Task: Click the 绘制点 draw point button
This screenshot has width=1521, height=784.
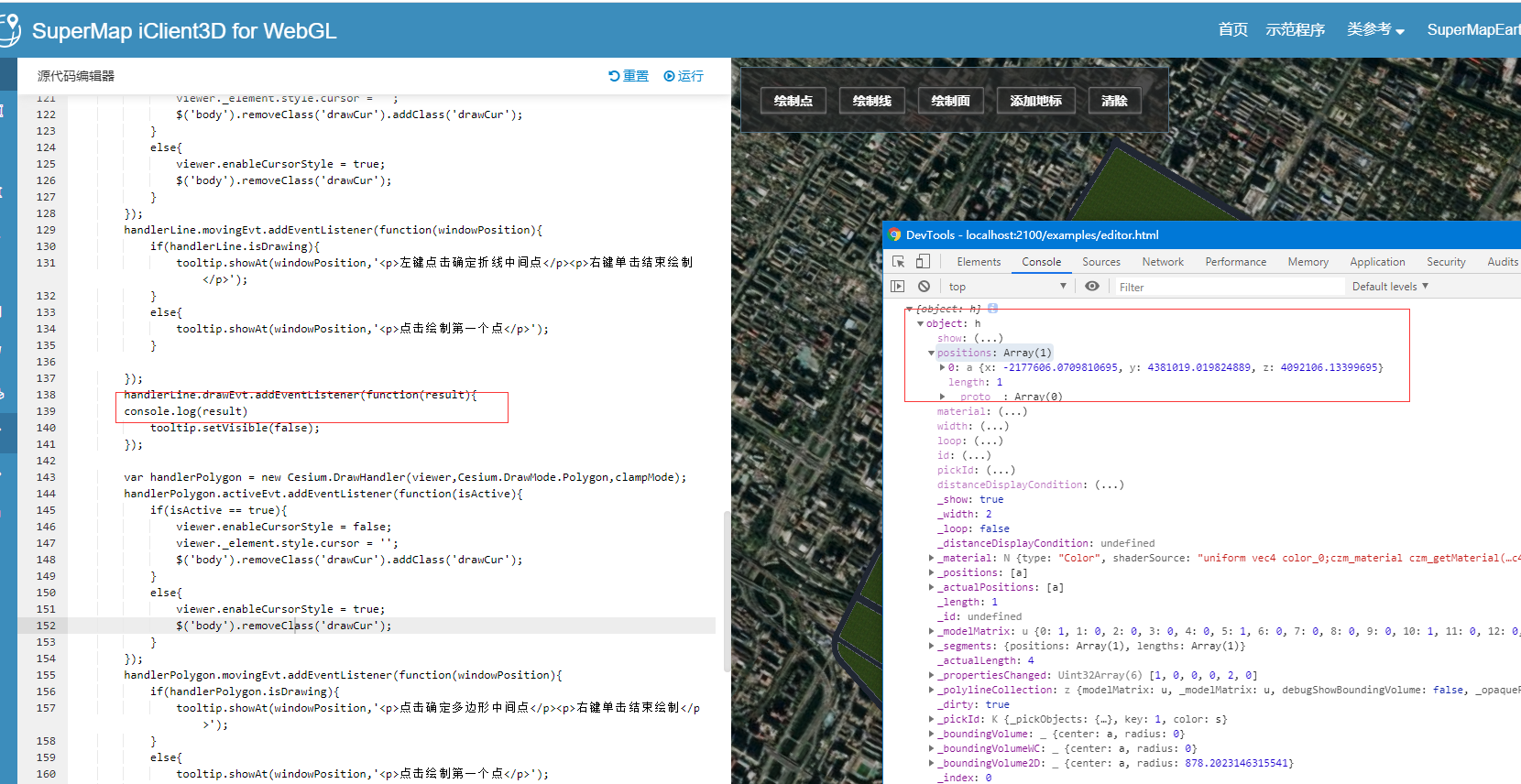Action: (x=793, y=101)
